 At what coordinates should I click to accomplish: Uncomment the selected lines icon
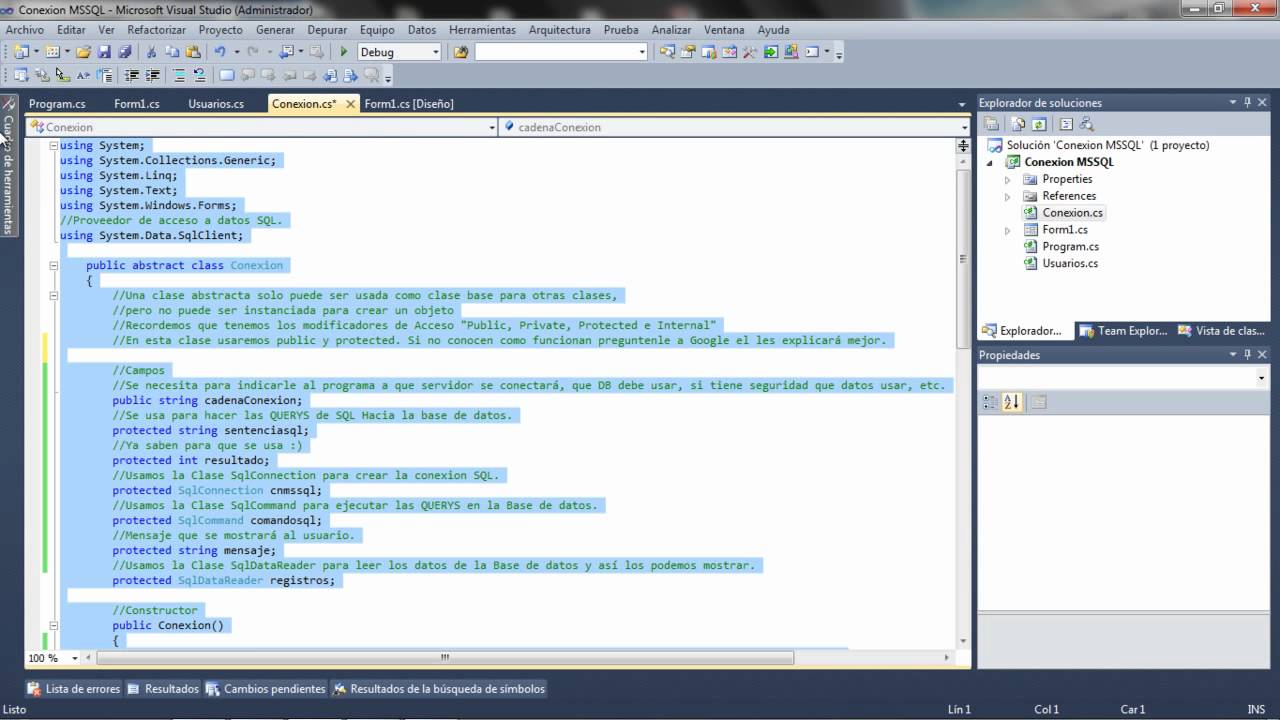[x=200, y=75]
